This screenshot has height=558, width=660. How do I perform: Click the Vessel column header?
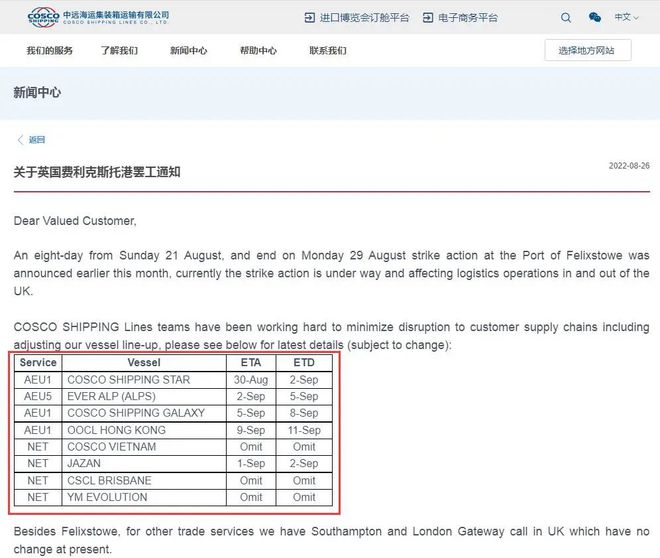tap(144, 363)
